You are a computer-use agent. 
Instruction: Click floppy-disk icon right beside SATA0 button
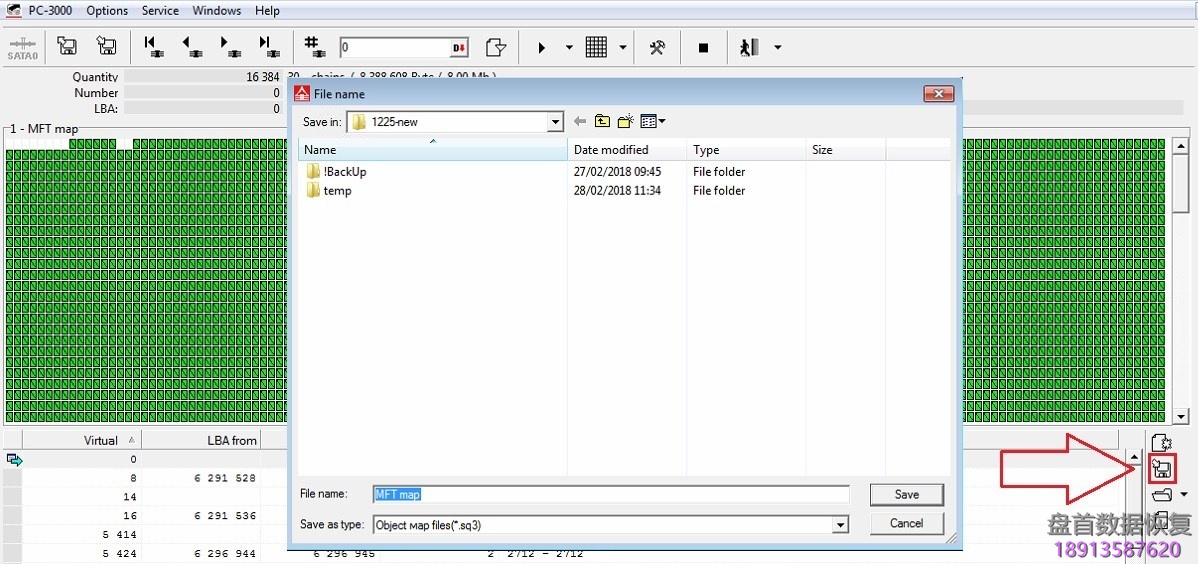(x=67, y=47)
